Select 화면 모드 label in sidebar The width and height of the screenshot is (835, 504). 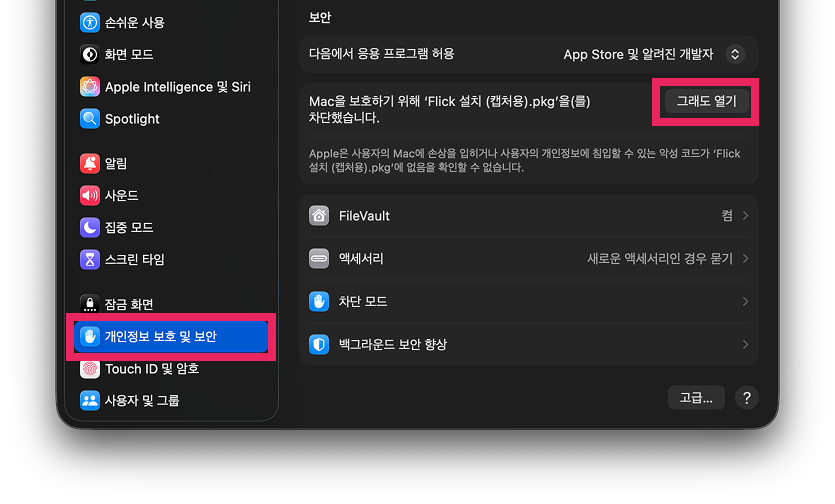coord(129,54)
